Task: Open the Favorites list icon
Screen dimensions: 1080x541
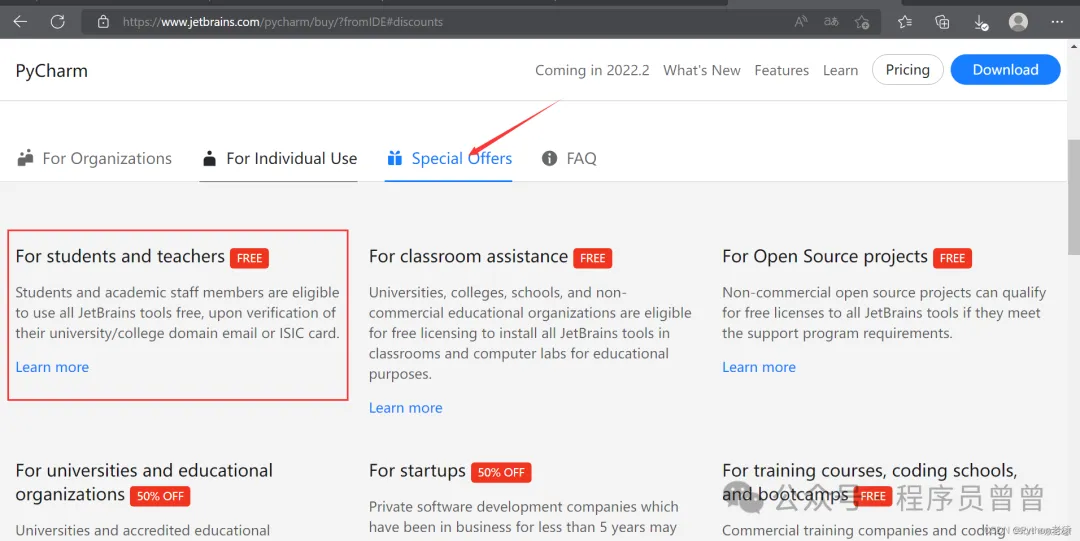Action: (x=905, y=22)
